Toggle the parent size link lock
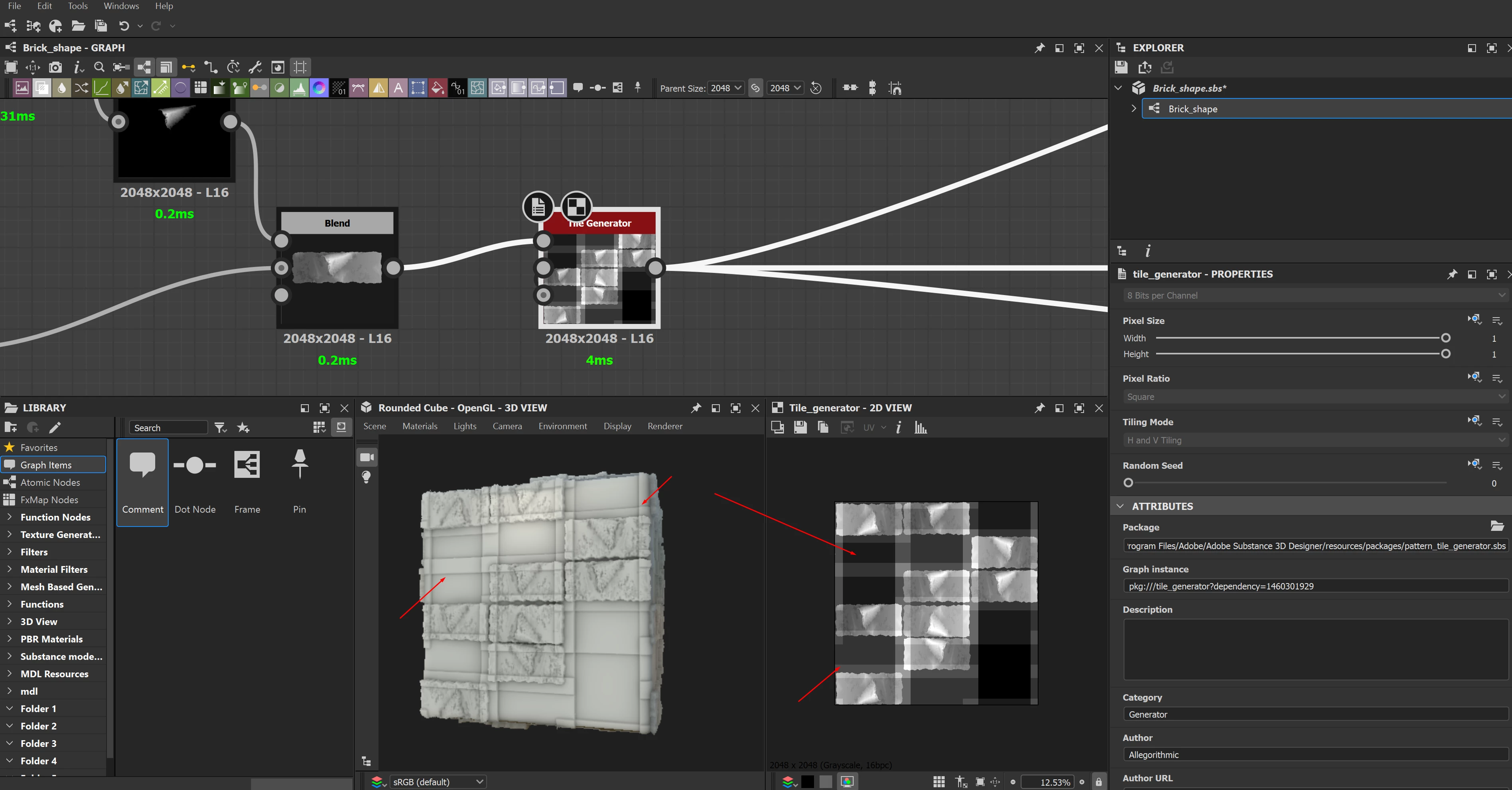The width and height of the screenshot is (1512, 790). tap(755, 88)
